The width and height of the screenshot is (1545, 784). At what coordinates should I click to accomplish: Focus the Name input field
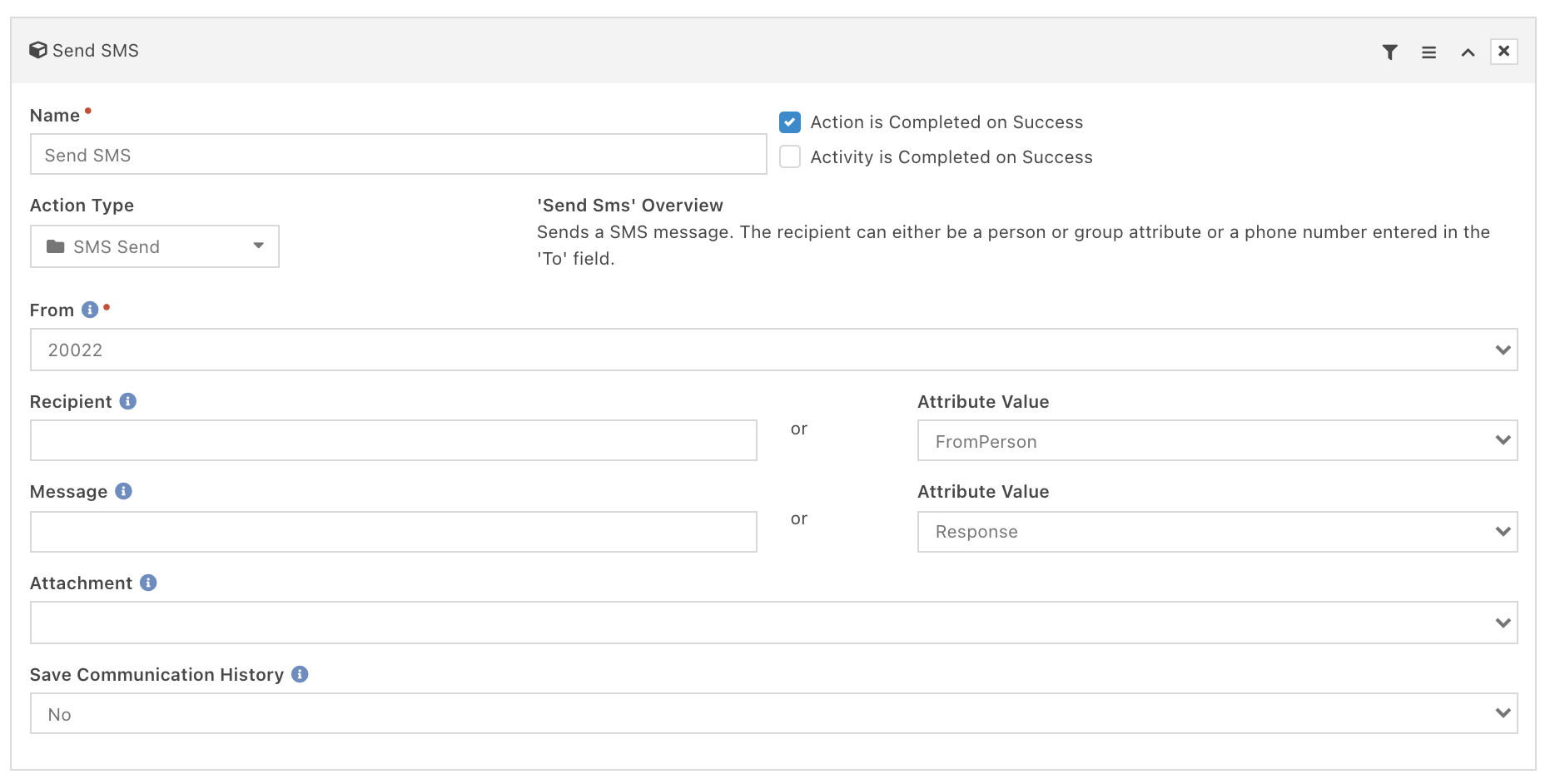tap(398, 154)
